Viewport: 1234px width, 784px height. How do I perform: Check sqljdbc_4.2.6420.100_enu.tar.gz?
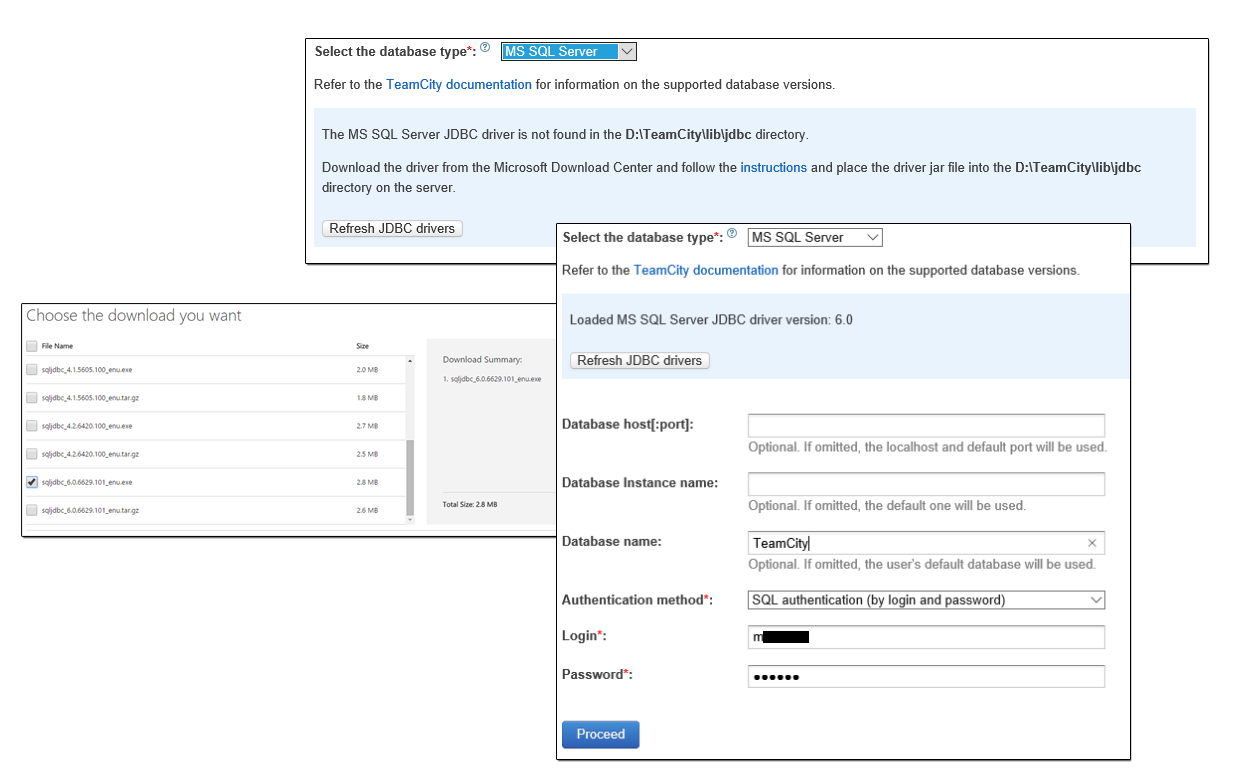pos(32,453)
